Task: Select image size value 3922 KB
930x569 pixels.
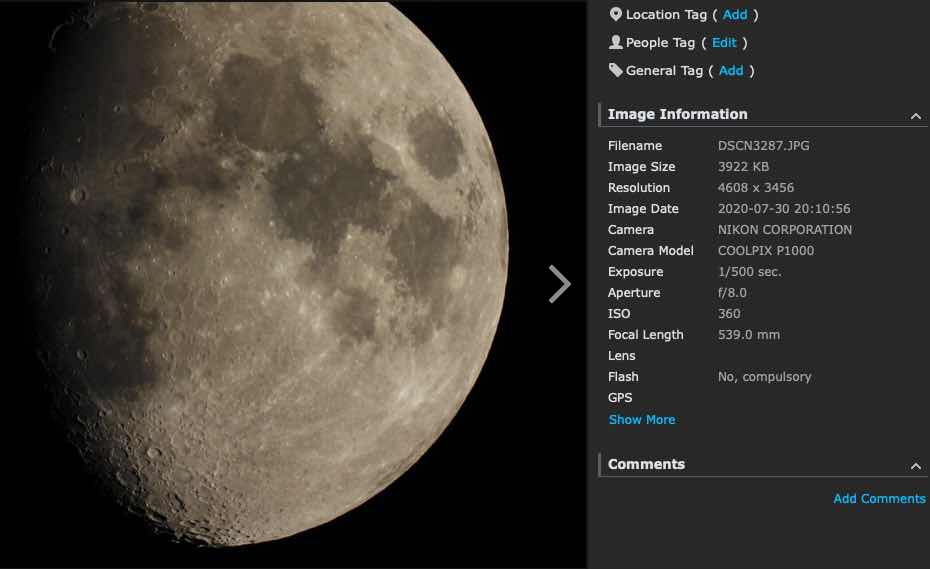Action: tap(743, 167)
